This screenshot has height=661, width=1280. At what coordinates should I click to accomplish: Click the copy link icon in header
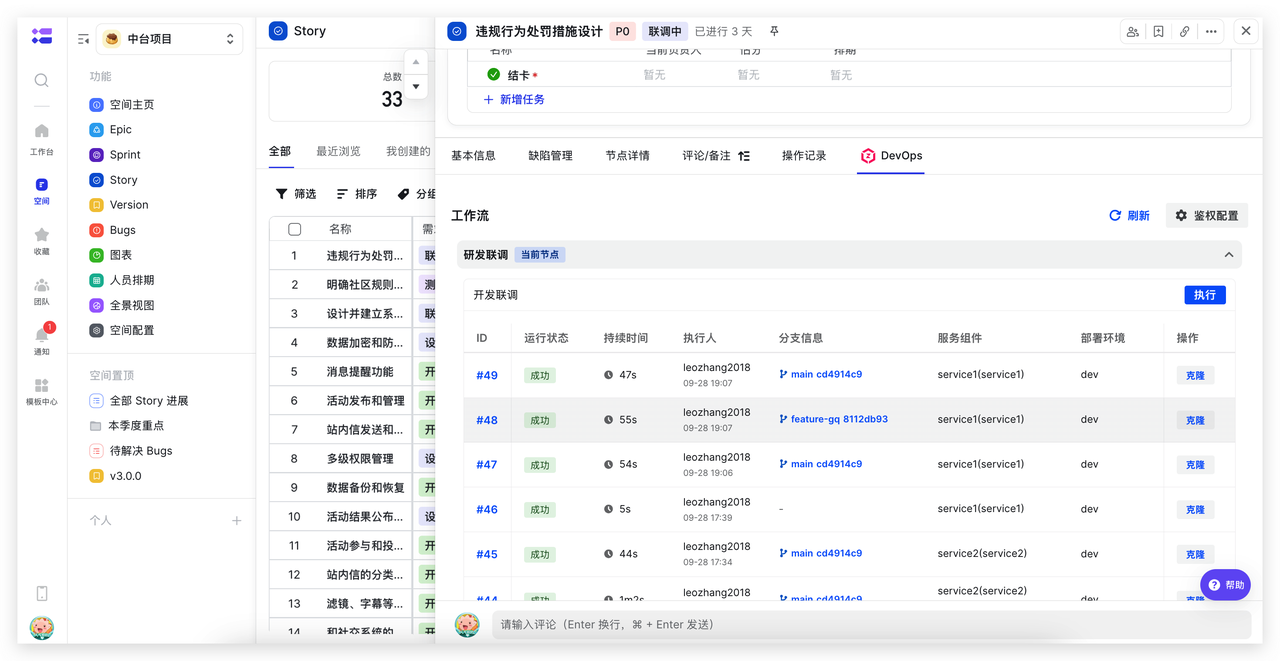click(x=1184, y=31)
